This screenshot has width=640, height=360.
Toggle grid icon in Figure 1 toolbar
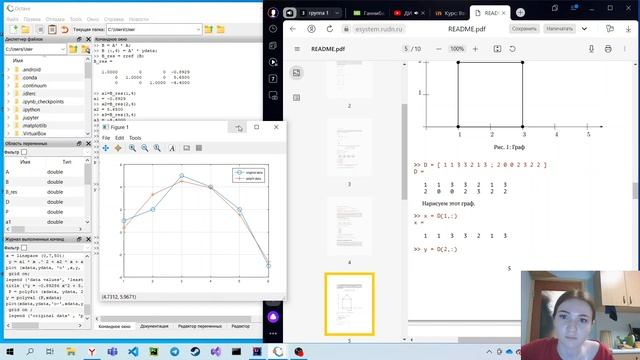199,148
